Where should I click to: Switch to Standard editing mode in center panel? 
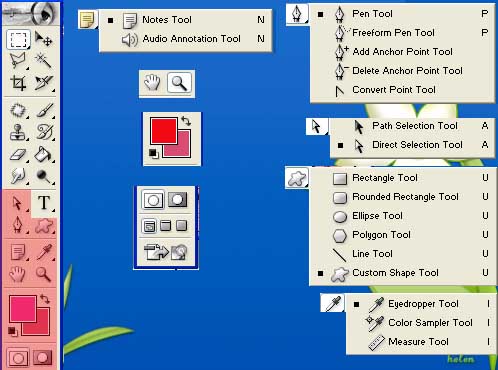point(153,200)
